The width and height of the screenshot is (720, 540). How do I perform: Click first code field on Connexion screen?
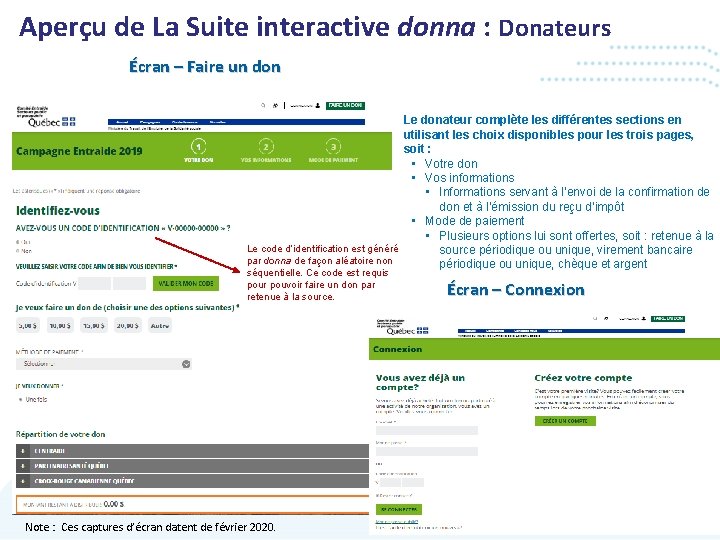coord(390,483)
